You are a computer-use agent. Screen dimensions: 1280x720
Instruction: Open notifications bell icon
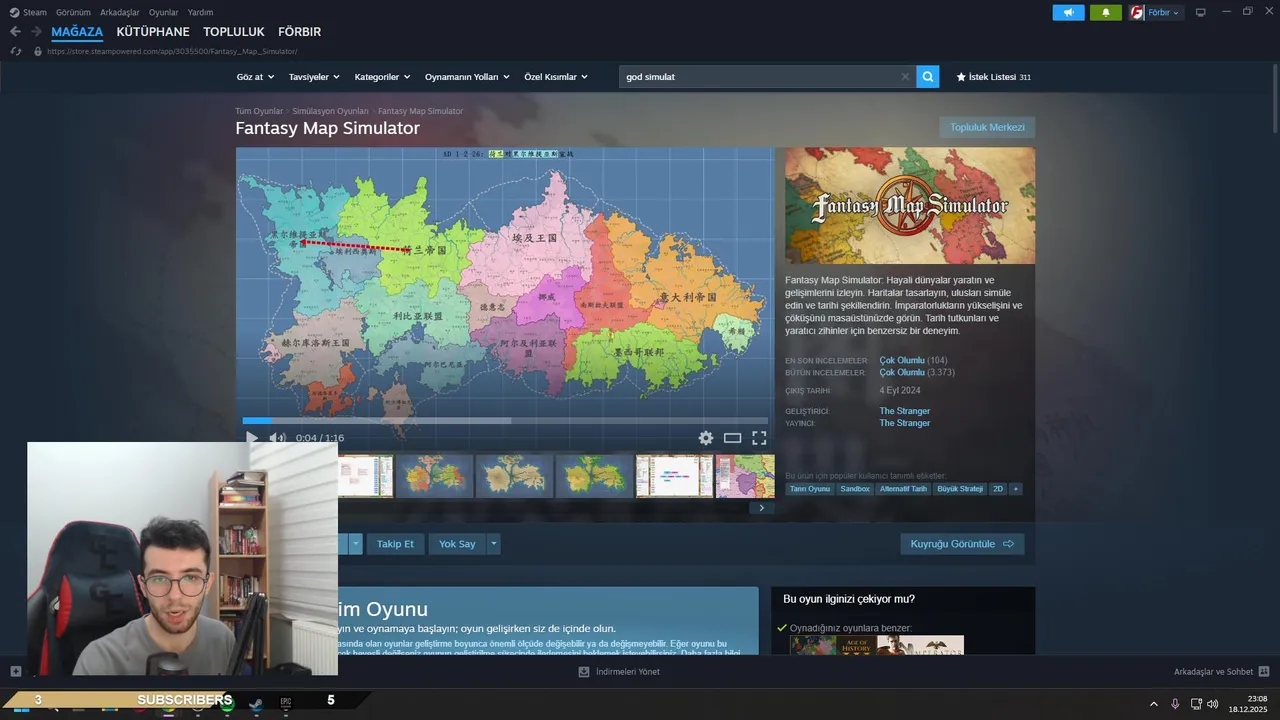click(x=1105, y=13)
